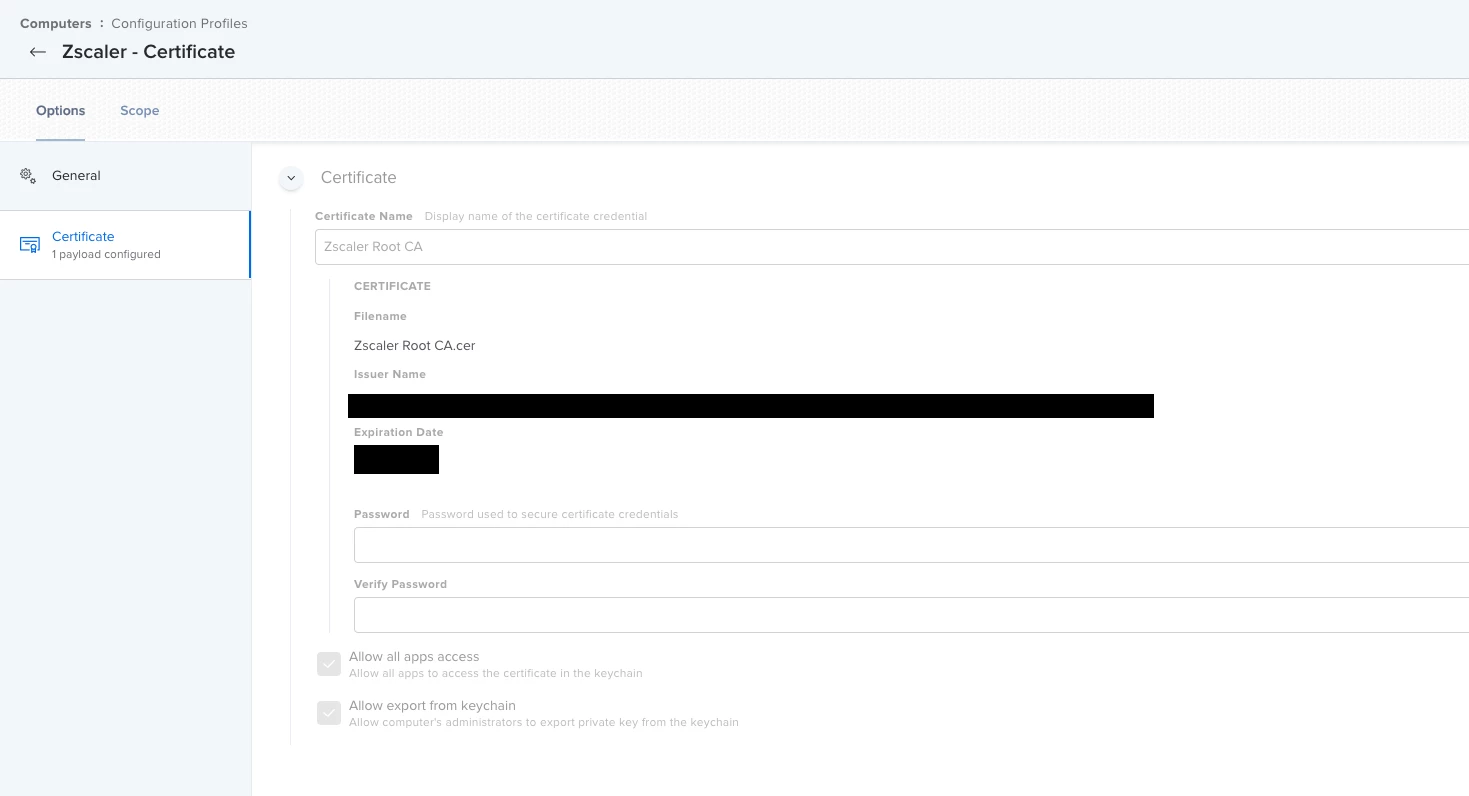Select the Options tab
This screenshot has height=796, width=1469.
[61, 111]
